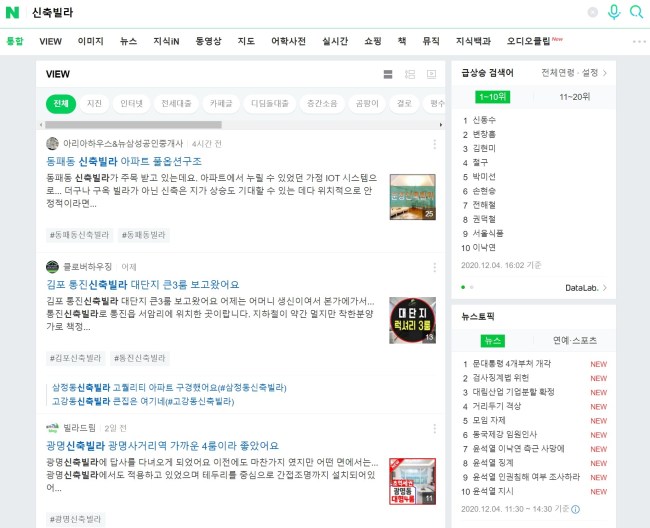Select 디딤돌대출 filter chip

[270, 104]
